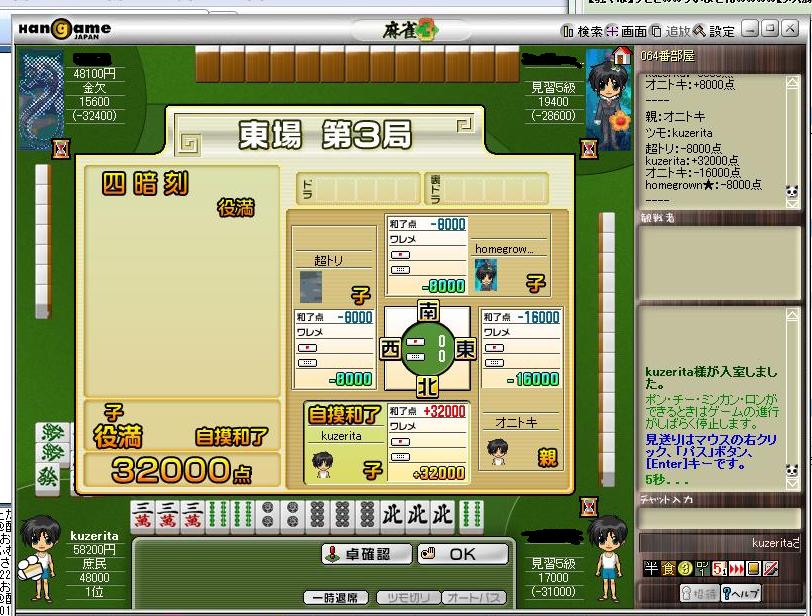Click the 招待 invite button

[x=699, y=593]
